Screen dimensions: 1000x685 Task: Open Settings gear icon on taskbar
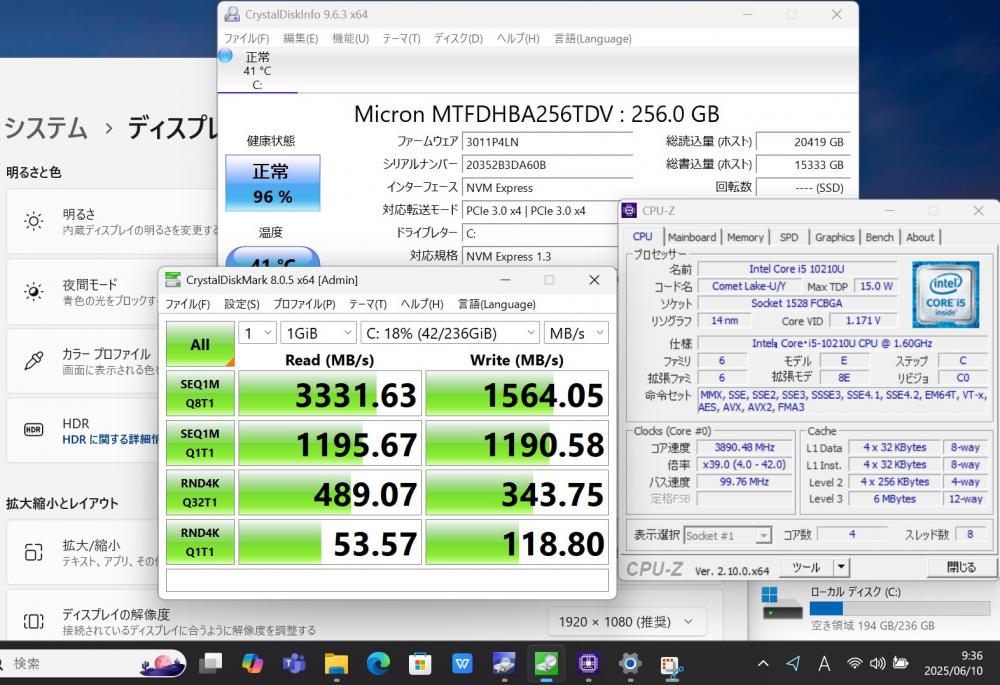629,663
